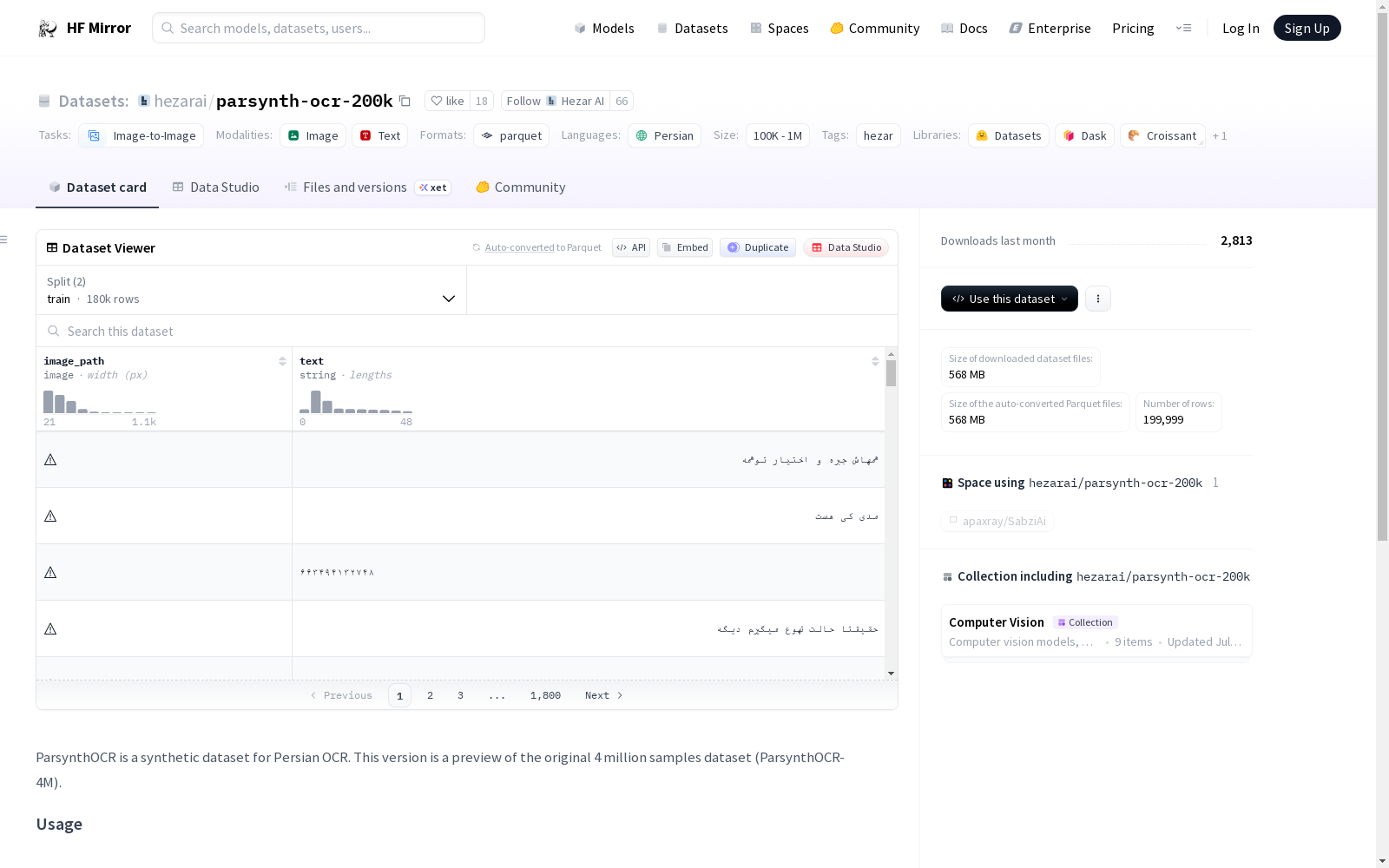Toggle the left sidebar table of contents icon
This screenshot has height=868, width=1389.
[x=4, y=240]
